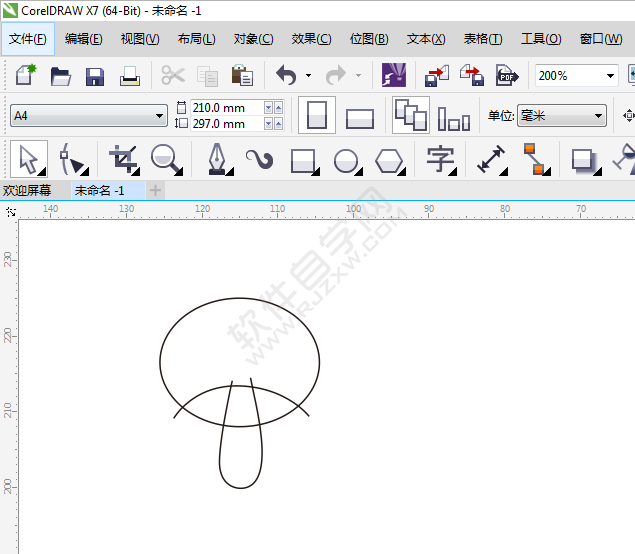The image size is (635, 554).
Task: Click the Undo arrow button
Action: (x=286, y=76)
